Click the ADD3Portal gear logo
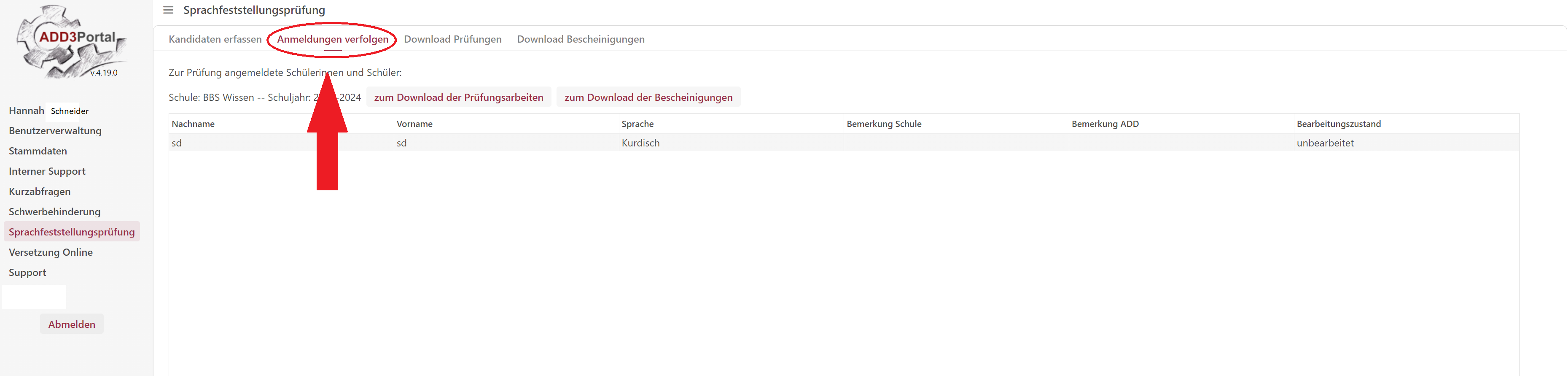This screenshot has width=1568, height=376. click(x=71, y=41)
